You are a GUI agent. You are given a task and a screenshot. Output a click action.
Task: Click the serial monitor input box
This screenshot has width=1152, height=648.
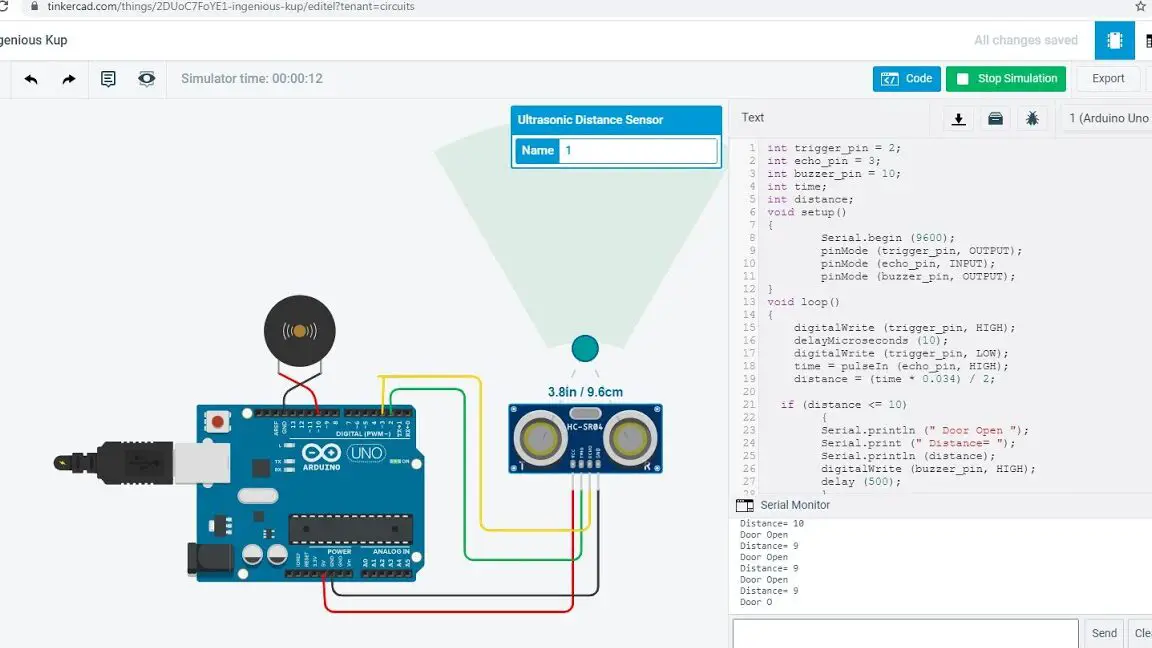[905, 633]
